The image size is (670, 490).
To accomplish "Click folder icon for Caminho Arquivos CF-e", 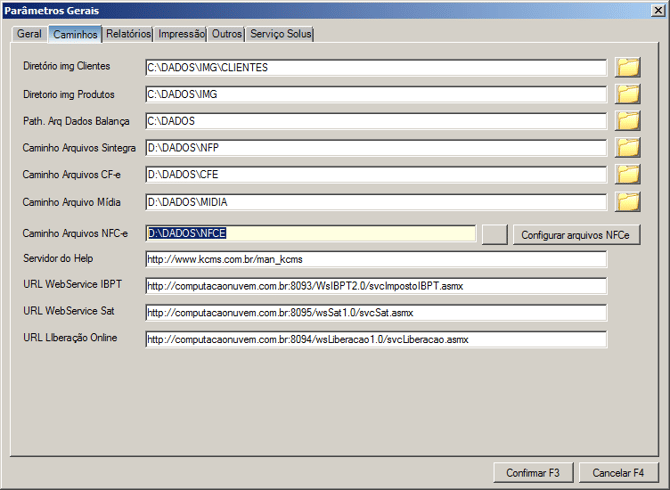I will [x=627, y=175].
